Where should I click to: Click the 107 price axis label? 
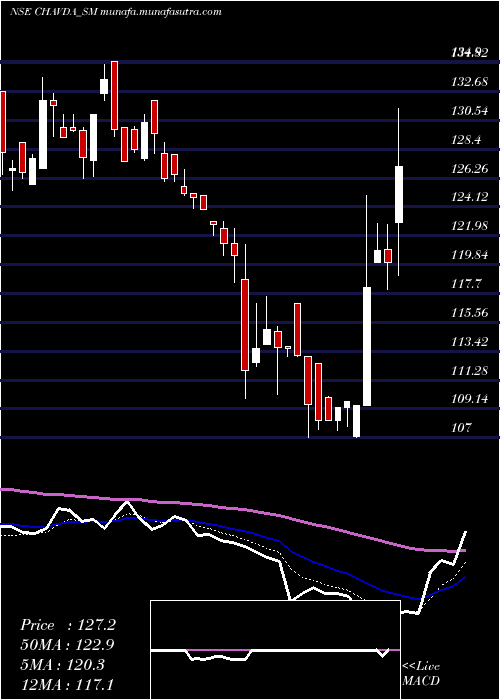tap(461, 428)
